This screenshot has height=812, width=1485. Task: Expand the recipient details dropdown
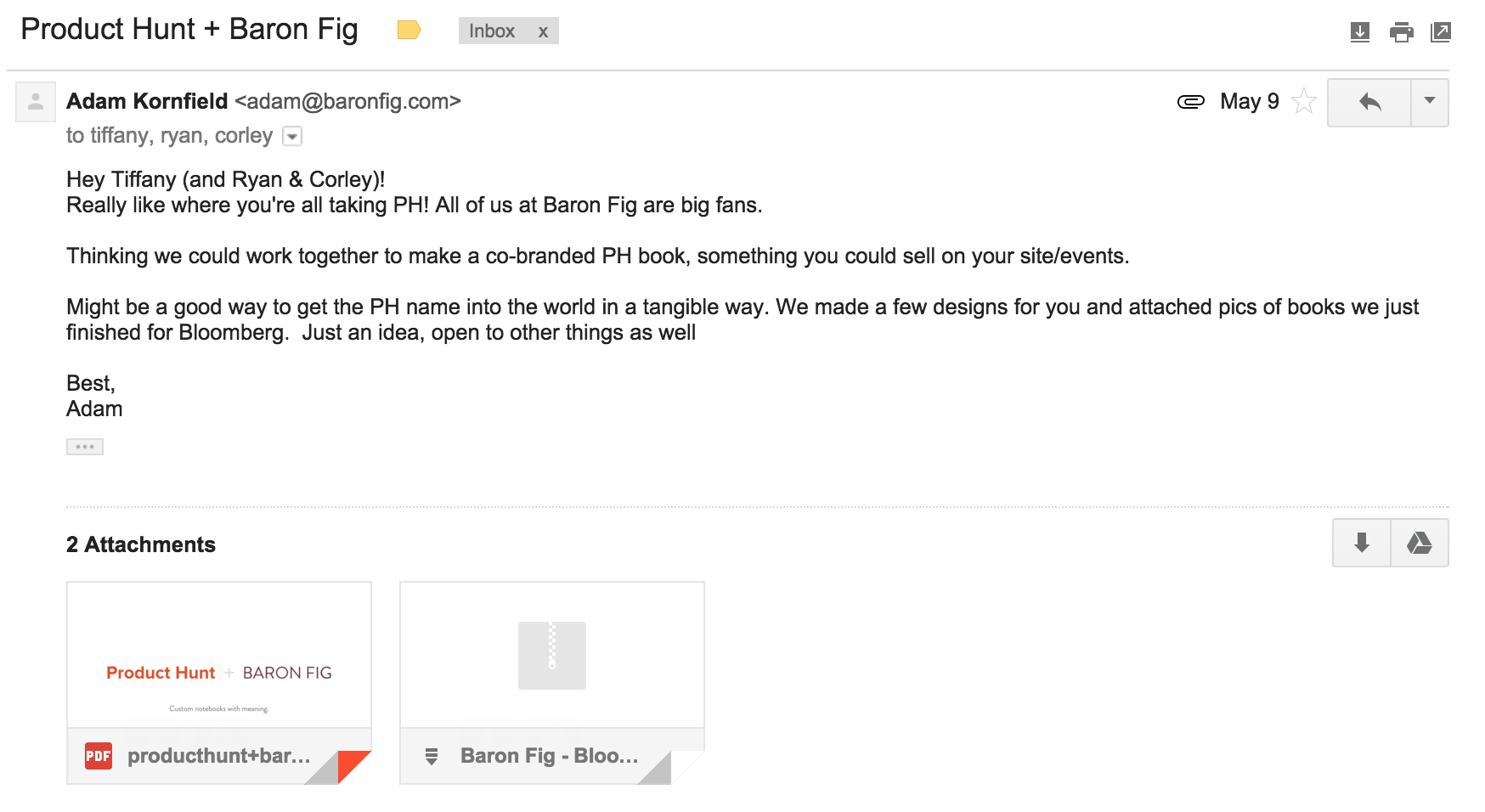[x=292, y=136]
